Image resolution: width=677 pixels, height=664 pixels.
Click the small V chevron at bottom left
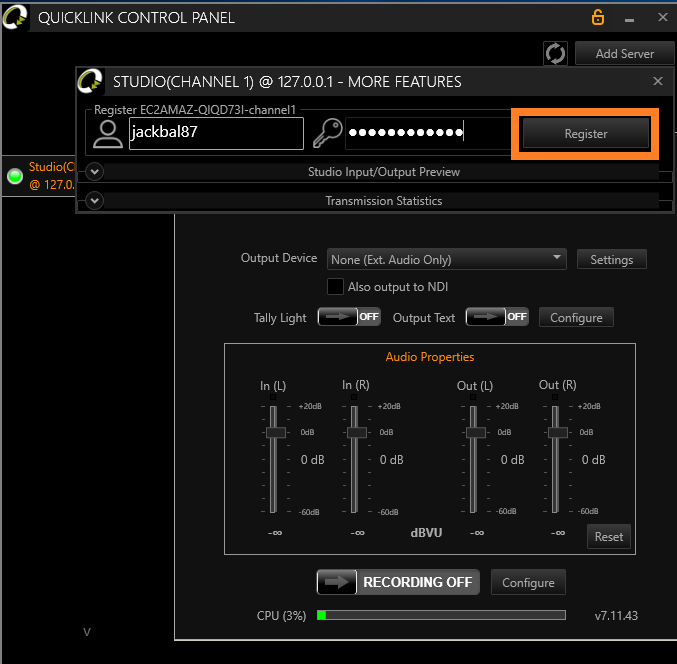click(87, 632)
